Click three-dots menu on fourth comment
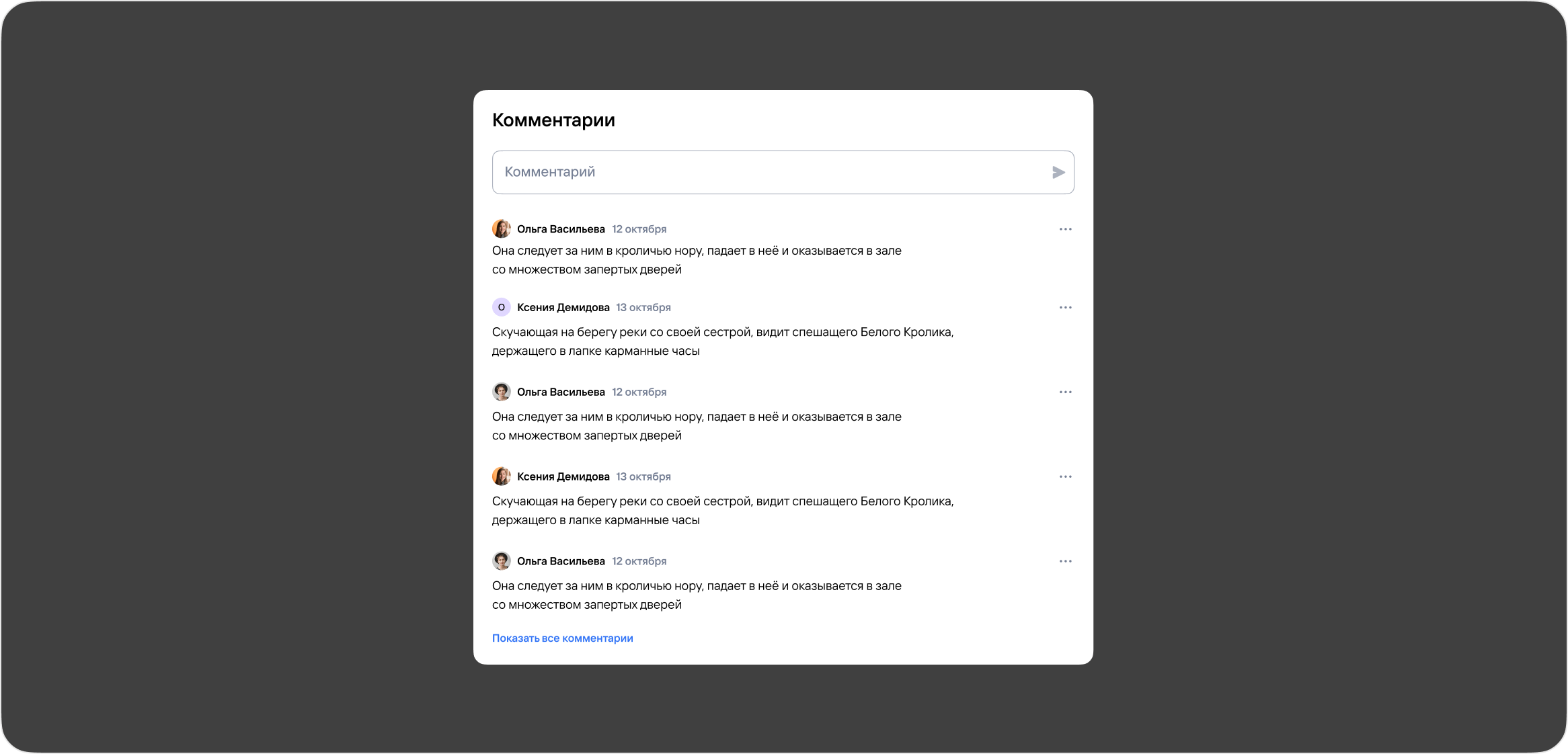The width and height of the screenshot is (1568, 754). coord(1065,477)
